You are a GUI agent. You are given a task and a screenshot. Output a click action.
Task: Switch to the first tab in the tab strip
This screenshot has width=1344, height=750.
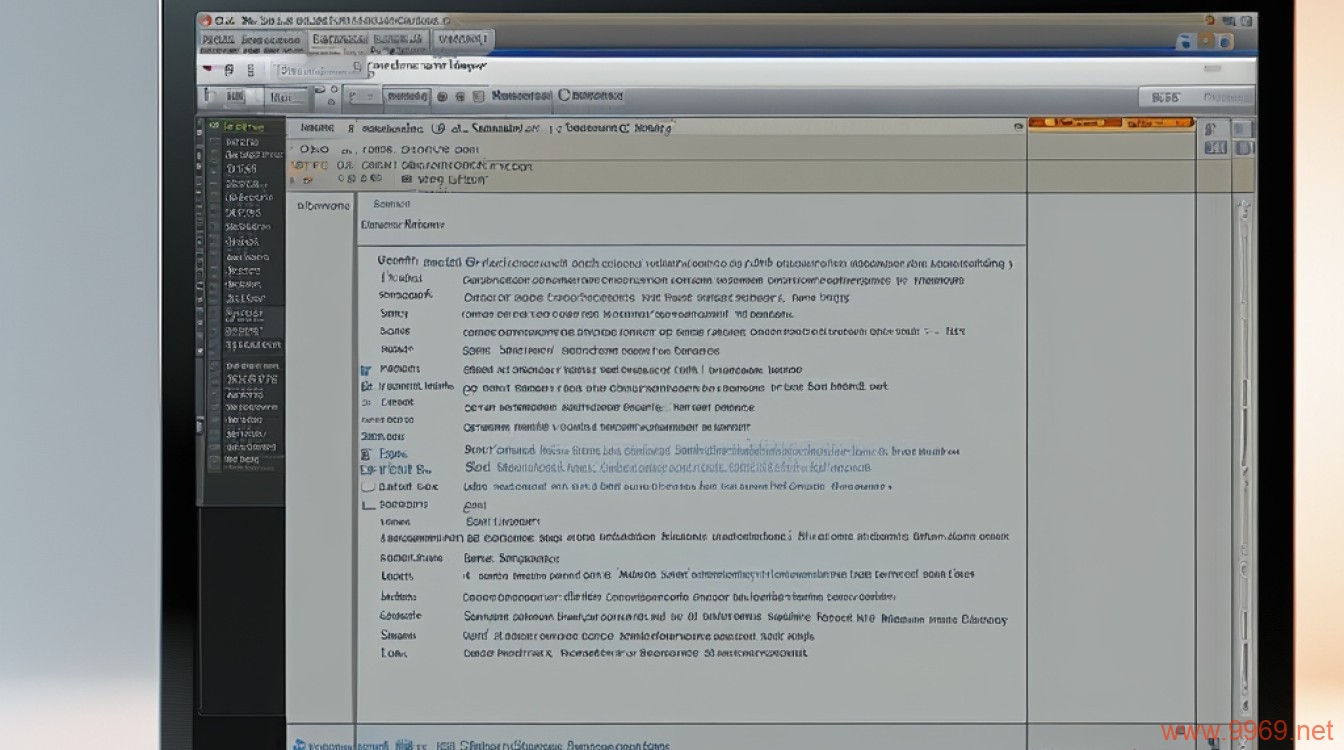(x=250, y=40)
